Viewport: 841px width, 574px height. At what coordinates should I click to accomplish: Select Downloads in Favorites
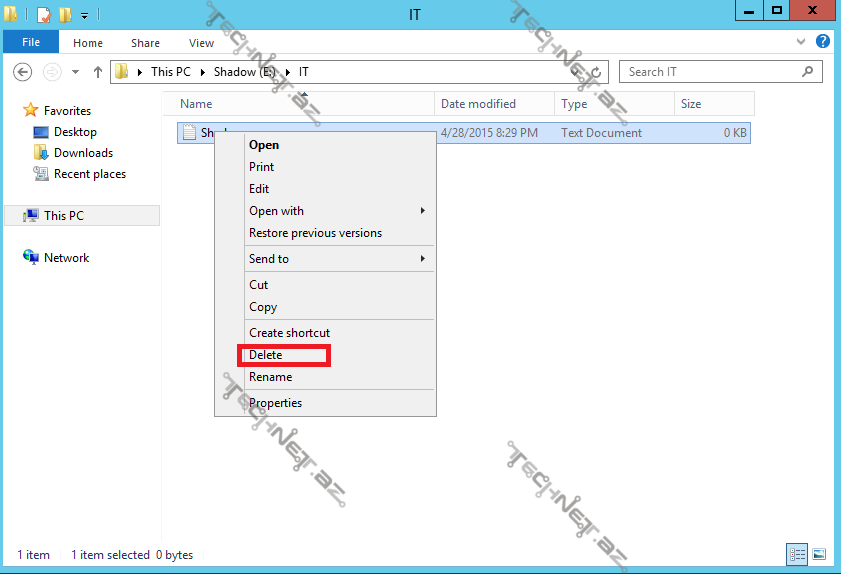tap(83, 153)
